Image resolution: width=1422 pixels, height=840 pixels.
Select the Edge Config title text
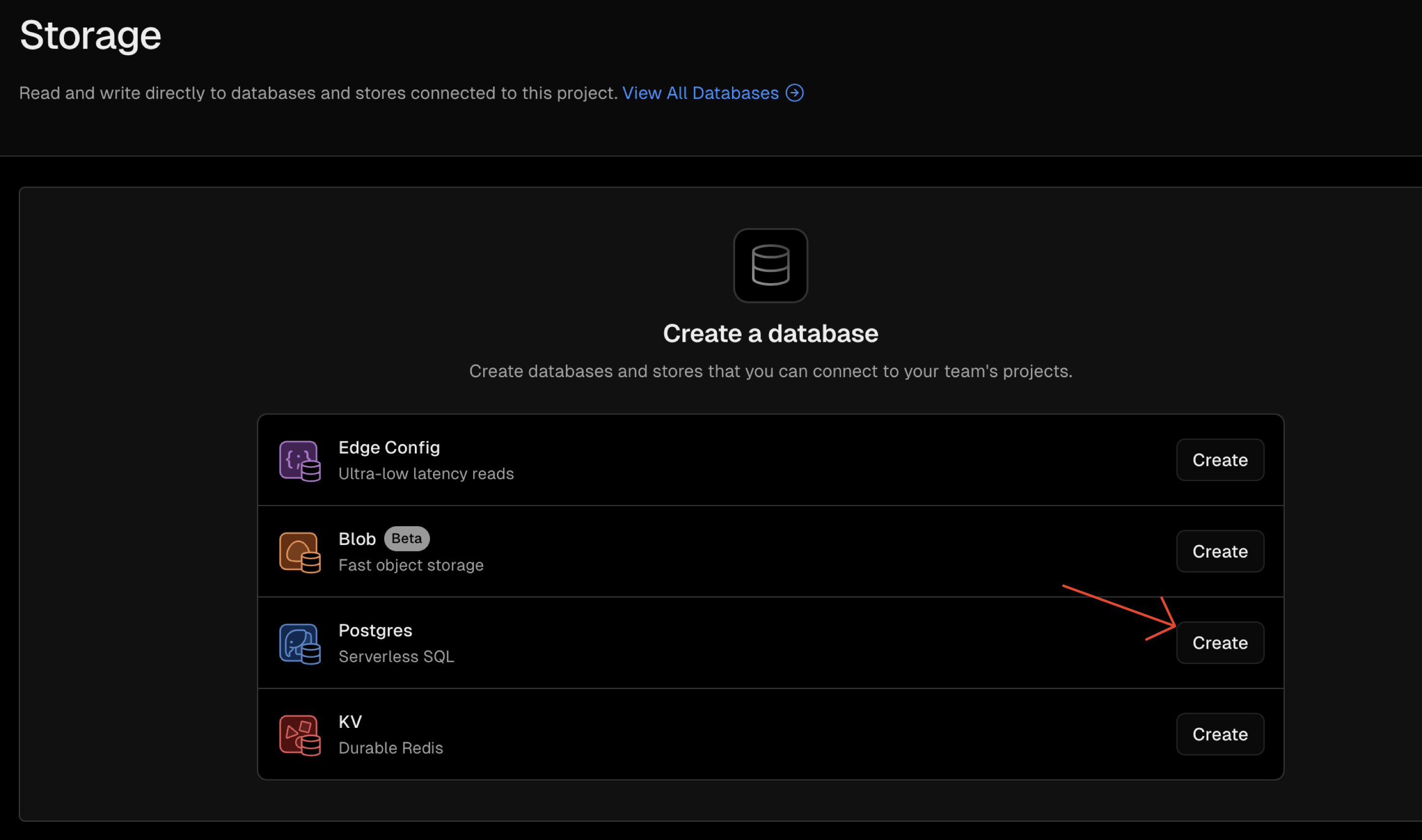coord(389,448)
